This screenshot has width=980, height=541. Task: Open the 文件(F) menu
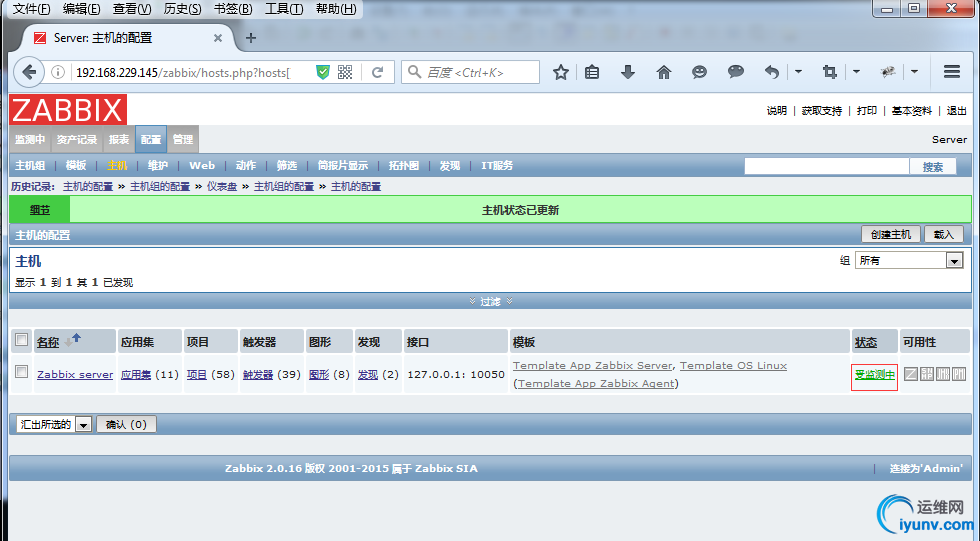pos(31,9)
